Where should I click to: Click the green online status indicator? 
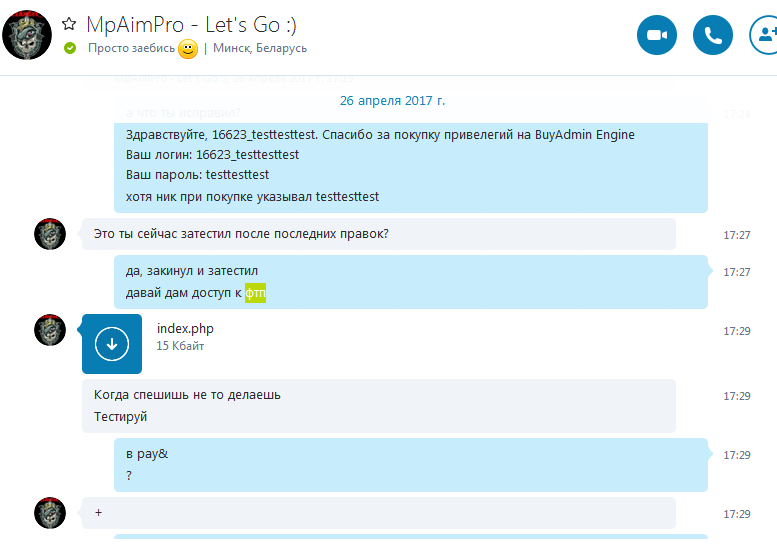click(x=70, y=48)
